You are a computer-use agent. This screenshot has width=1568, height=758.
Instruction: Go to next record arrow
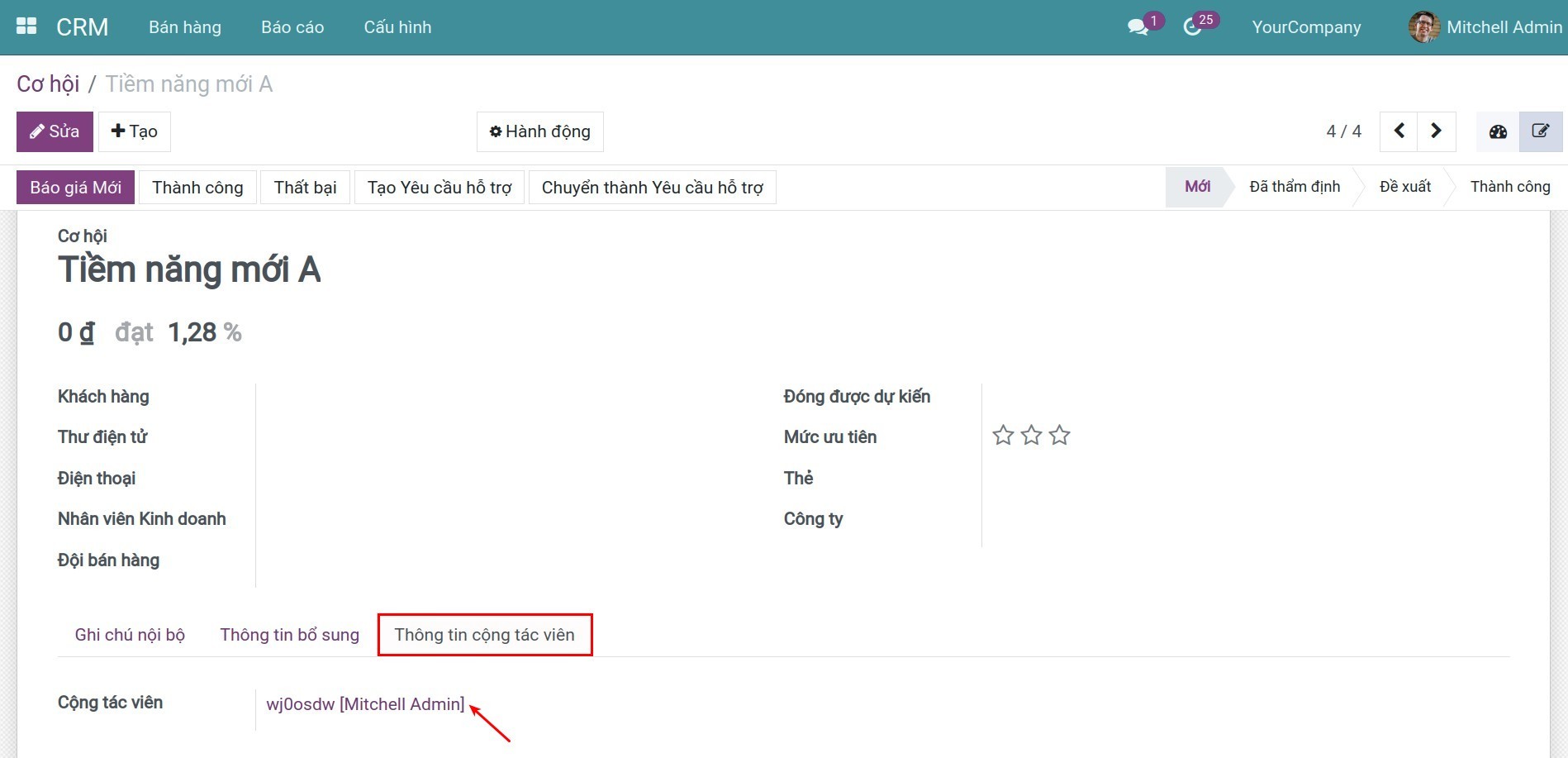click(1436, 131)
